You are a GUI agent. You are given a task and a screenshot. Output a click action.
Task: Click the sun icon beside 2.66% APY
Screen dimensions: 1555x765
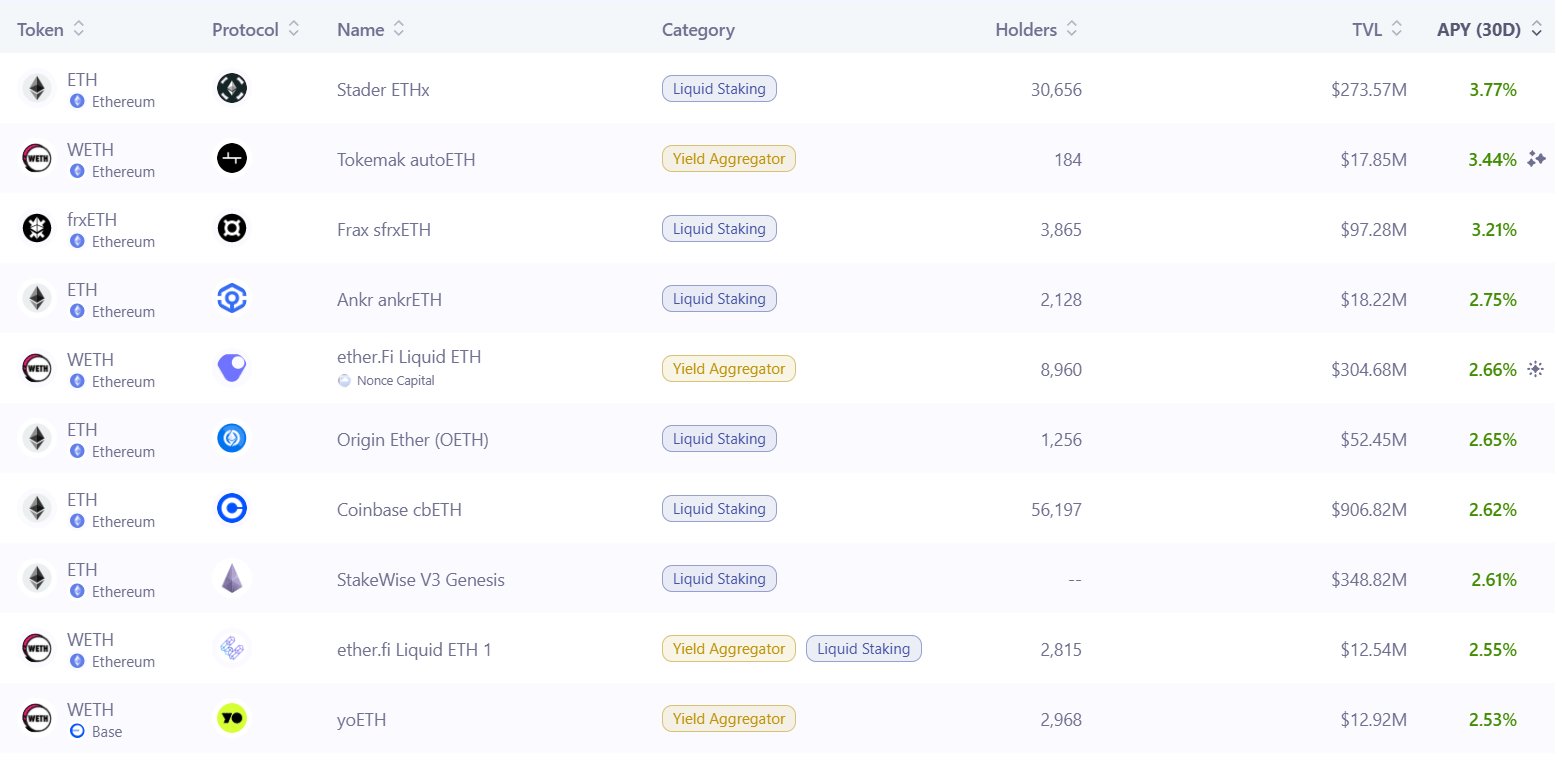[x=1536, y=369]
